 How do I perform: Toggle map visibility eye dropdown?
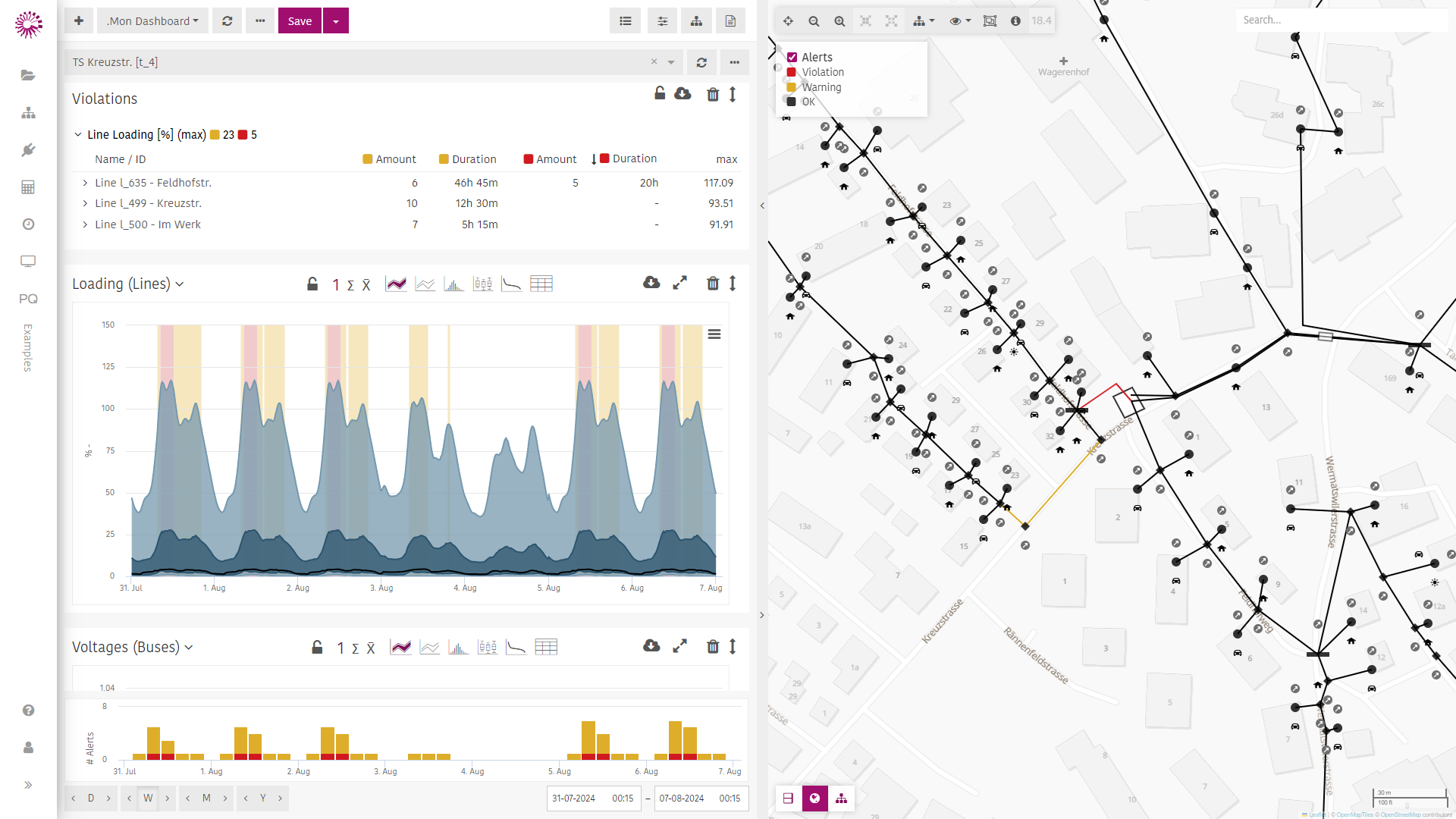[x=960, y=21]
